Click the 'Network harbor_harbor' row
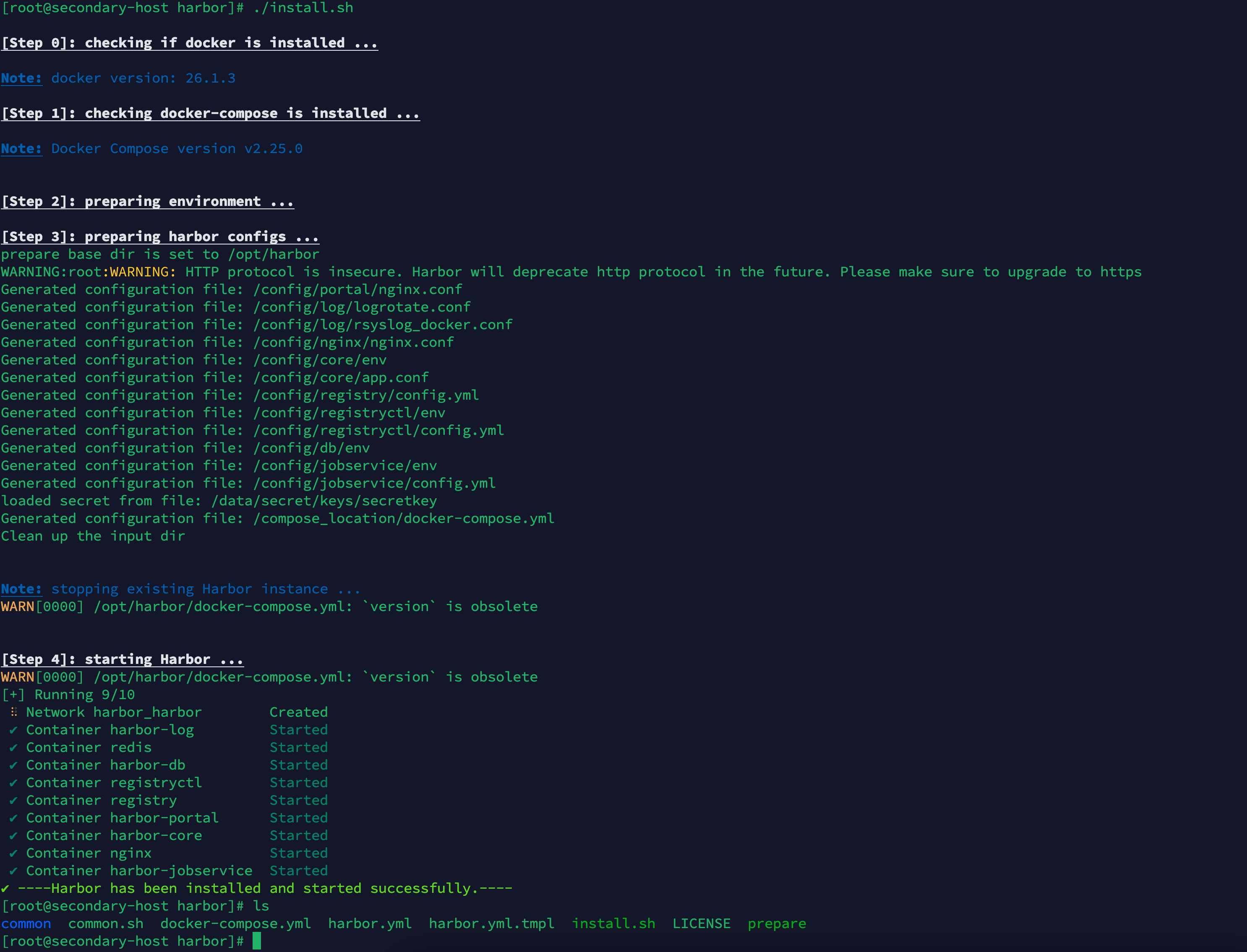Screen dimensions: 1247x952 [x=169, y=712]
